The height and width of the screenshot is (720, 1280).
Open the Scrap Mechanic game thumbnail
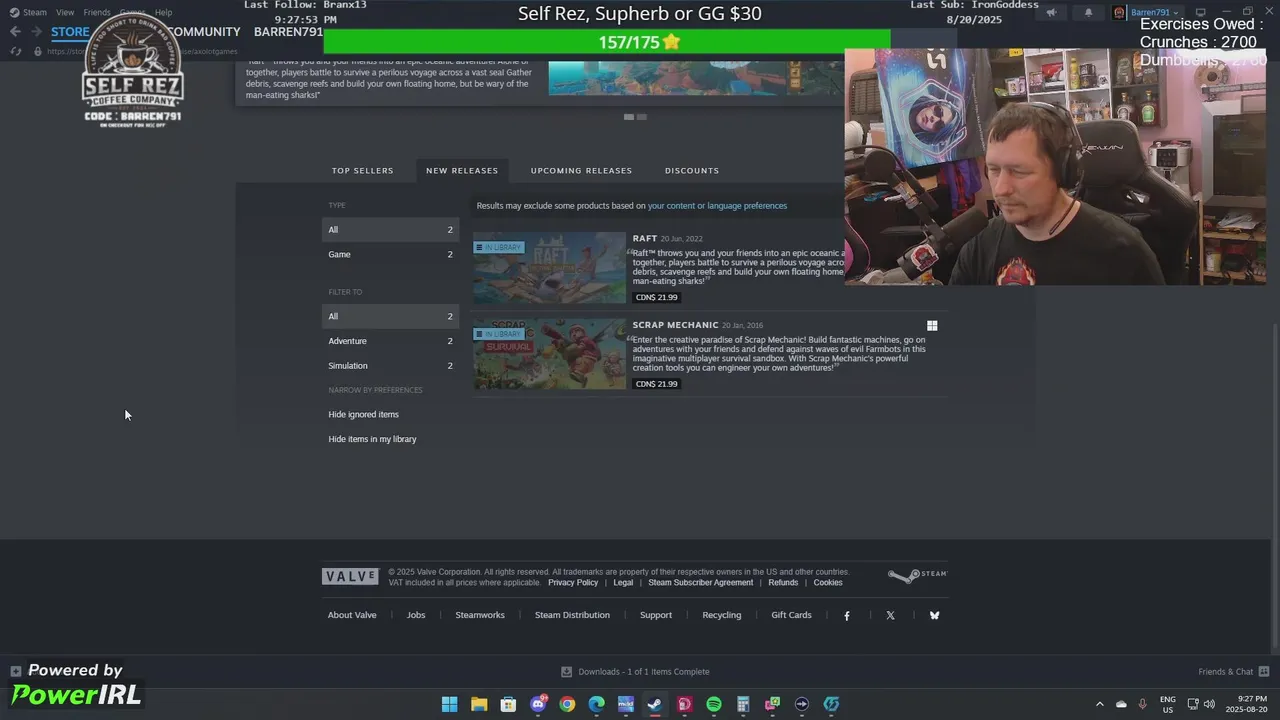point(549,354)
